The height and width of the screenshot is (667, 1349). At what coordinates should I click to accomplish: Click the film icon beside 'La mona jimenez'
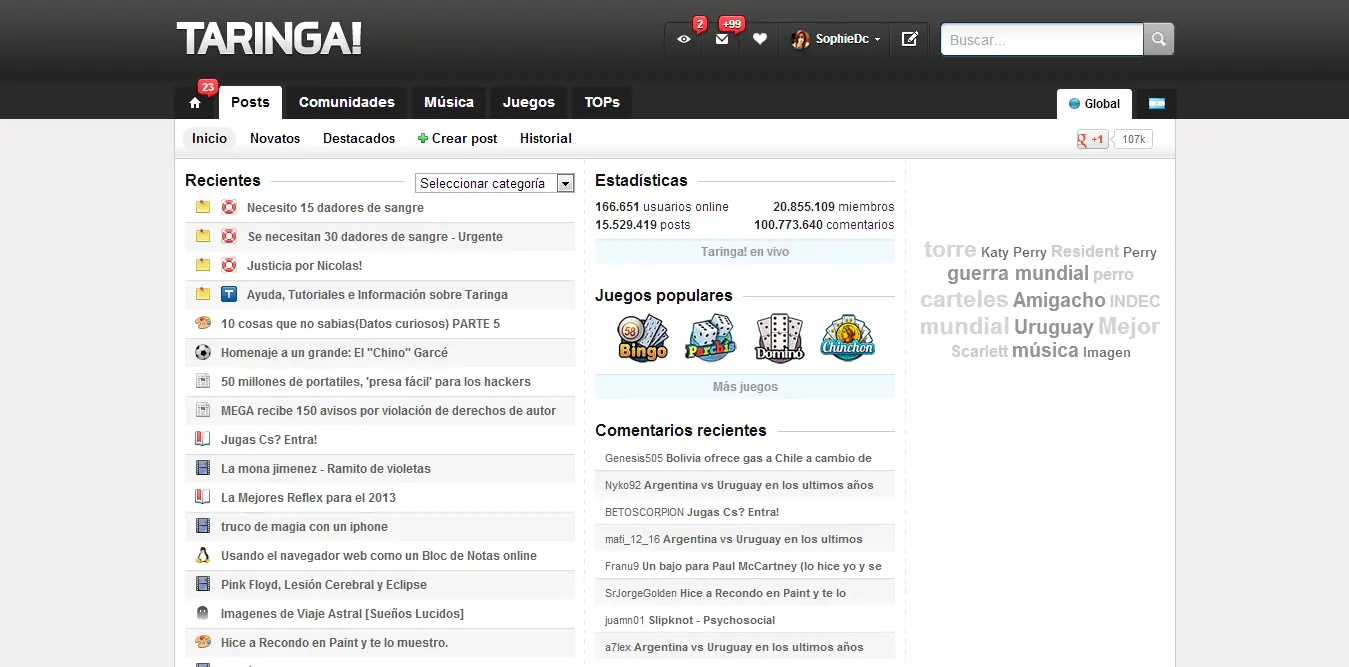203,469
